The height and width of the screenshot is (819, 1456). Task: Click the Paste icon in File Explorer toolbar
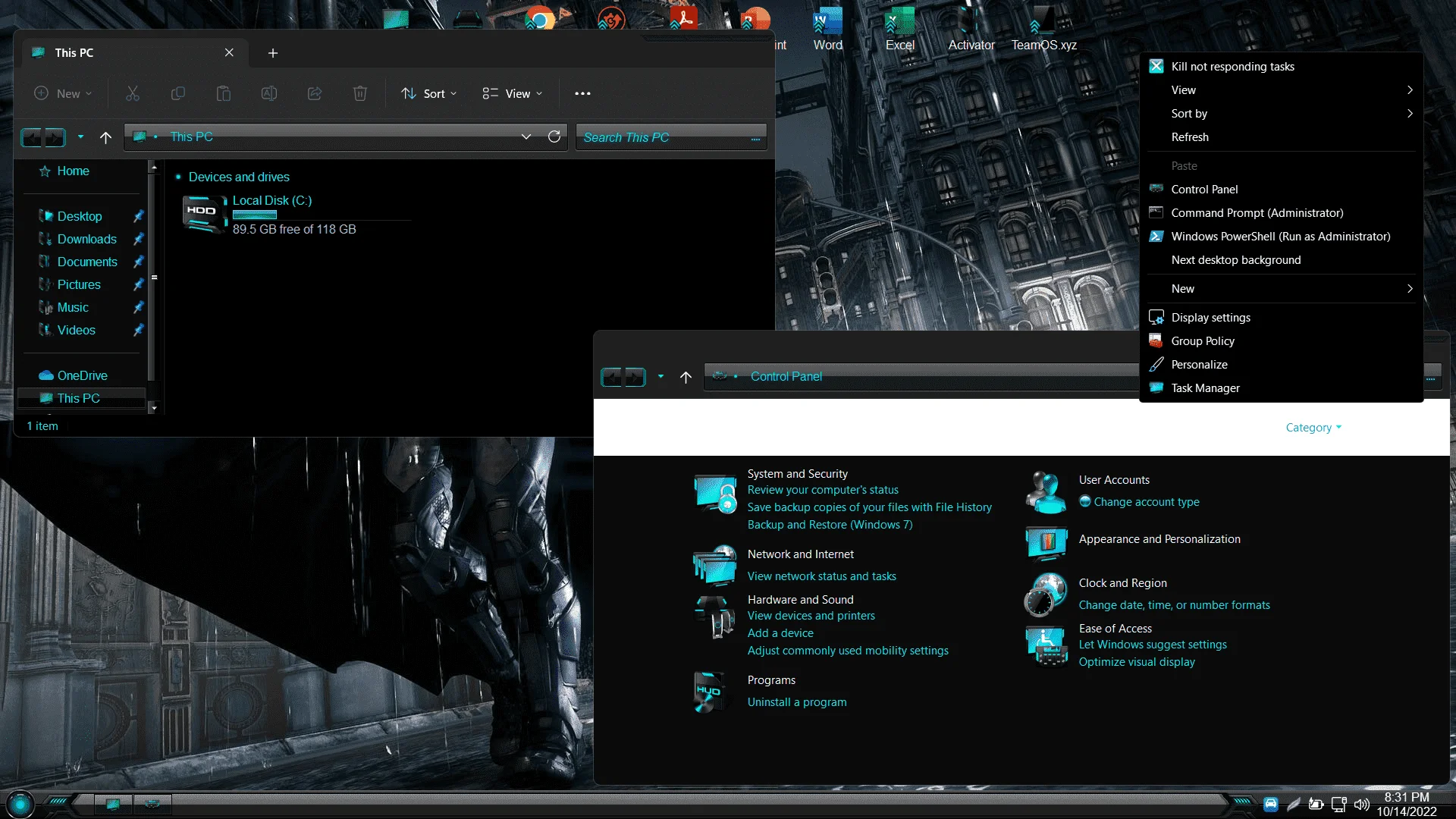coord(224,93)
